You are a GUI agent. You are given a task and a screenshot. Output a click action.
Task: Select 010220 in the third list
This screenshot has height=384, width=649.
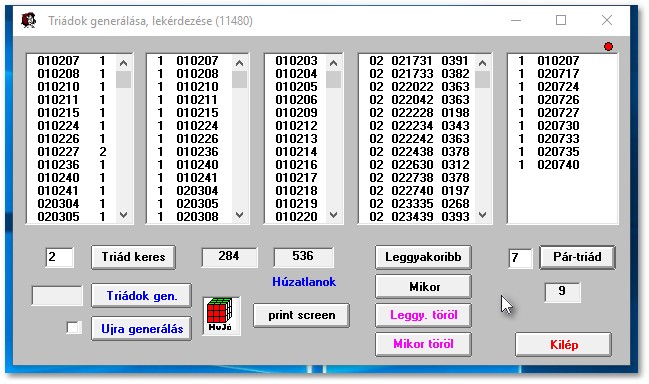296,217
